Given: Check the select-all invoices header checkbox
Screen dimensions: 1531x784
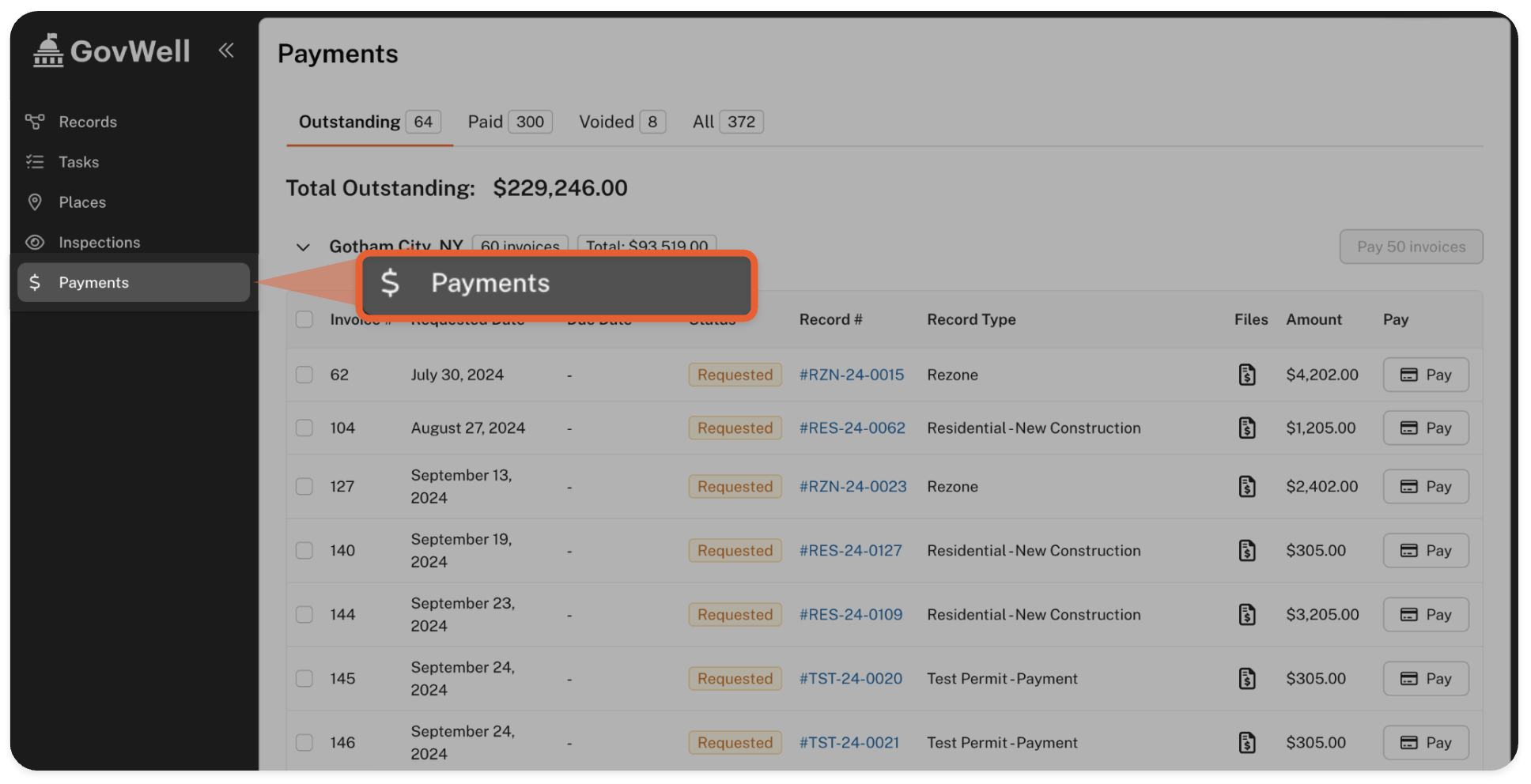Looking at the screenshot, I should (304, 319).
